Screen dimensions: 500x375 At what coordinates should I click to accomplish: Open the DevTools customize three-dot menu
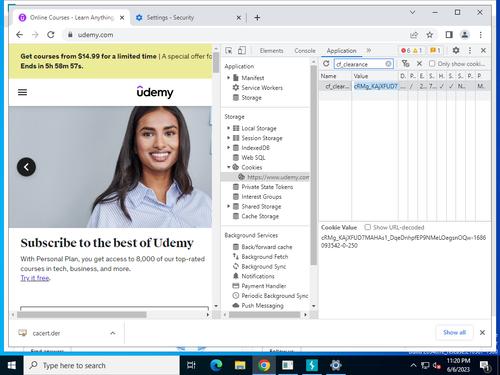point(470,50)
